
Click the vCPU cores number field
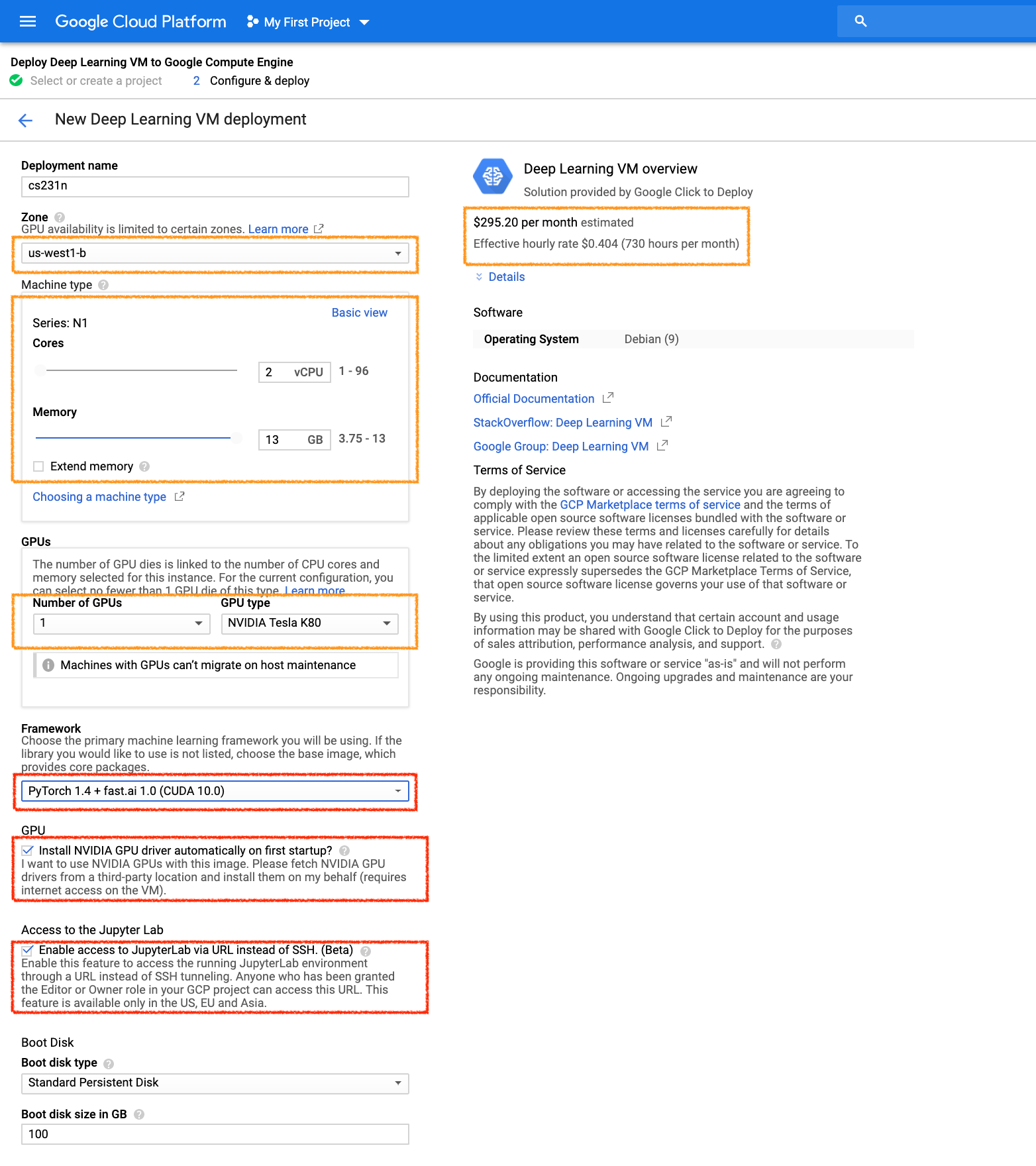294,372
